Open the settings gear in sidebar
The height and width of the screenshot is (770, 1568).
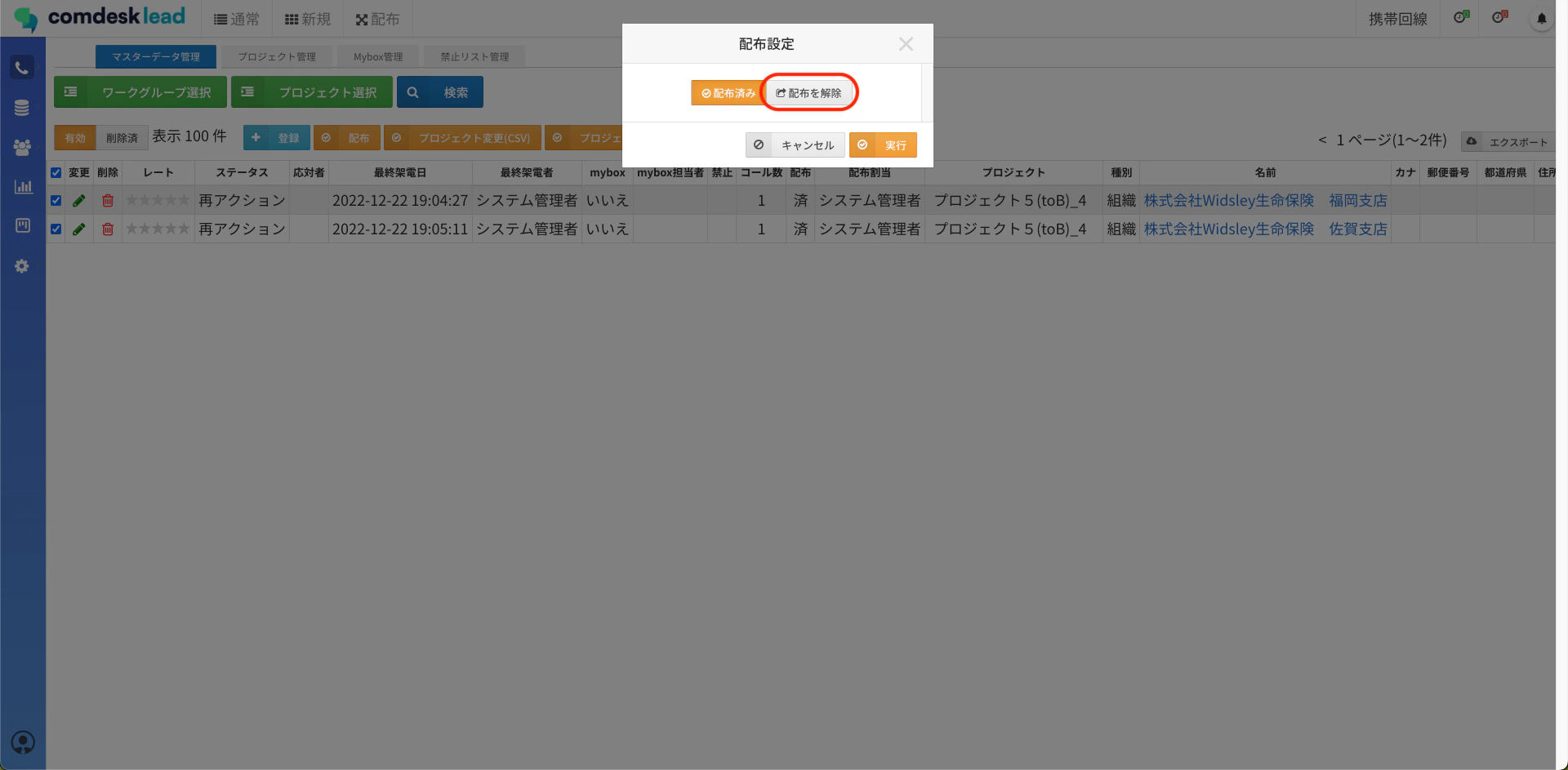pyautogui.click(x=22, y=266)
